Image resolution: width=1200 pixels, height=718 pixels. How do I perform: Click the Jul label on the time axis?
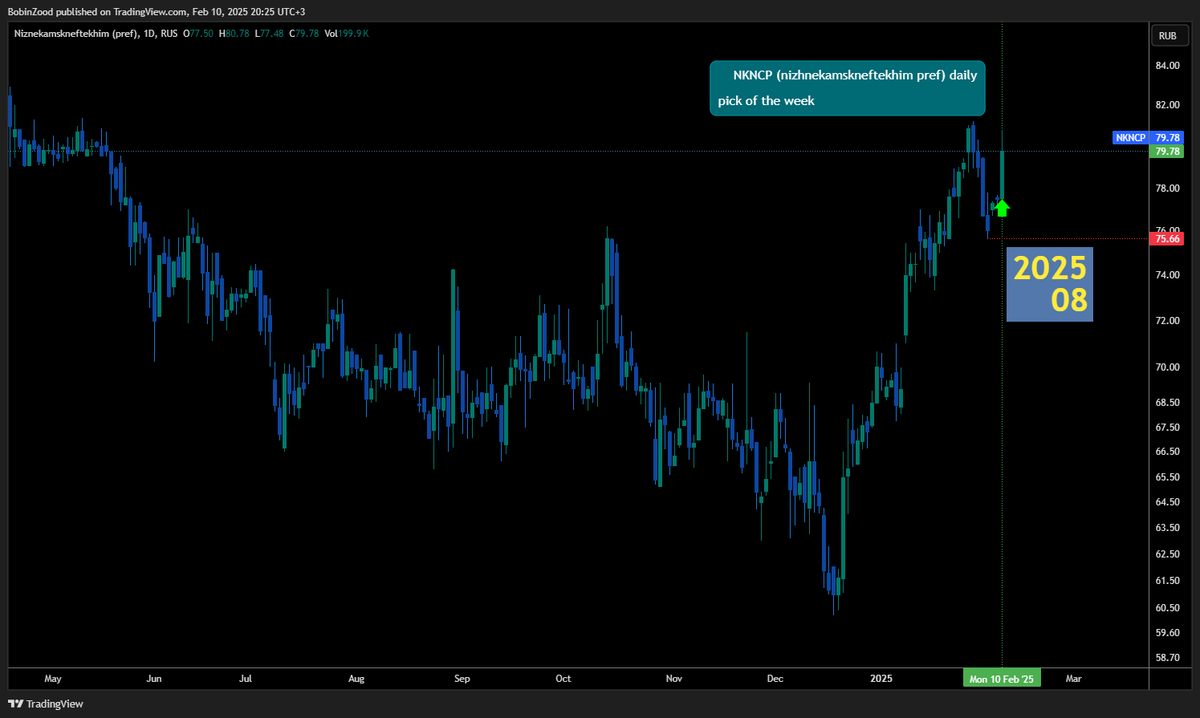point(246,678)
